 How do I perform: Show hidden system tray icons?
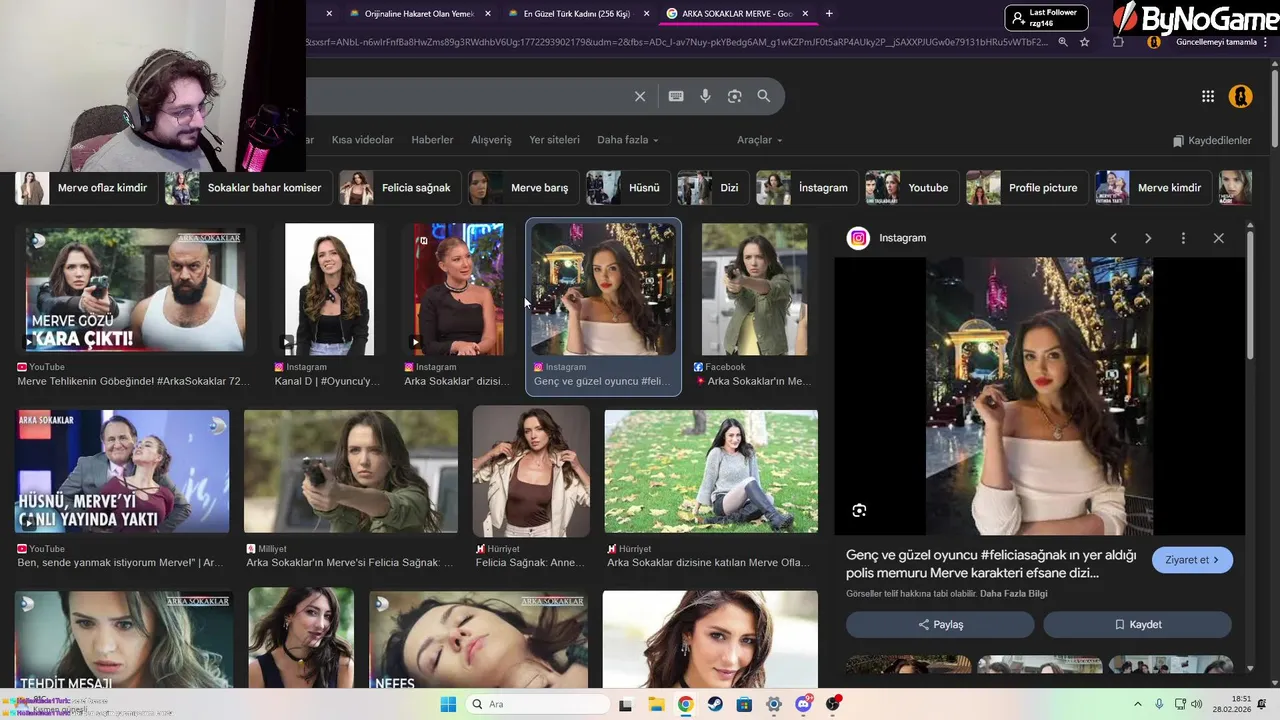pos(1138,704)
